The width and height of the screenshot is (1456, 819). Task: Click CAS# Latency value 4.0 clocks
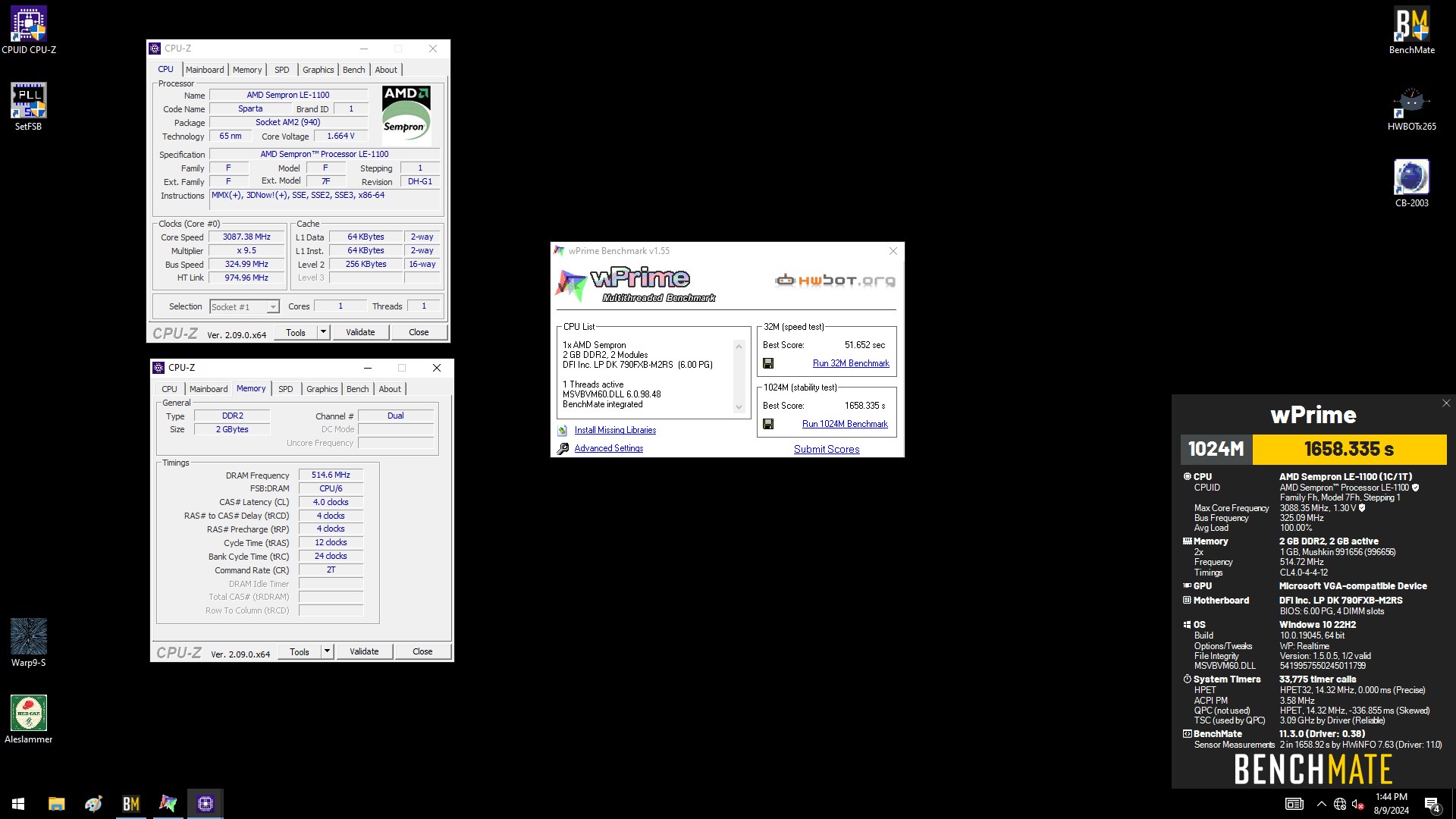pos(331,502)
